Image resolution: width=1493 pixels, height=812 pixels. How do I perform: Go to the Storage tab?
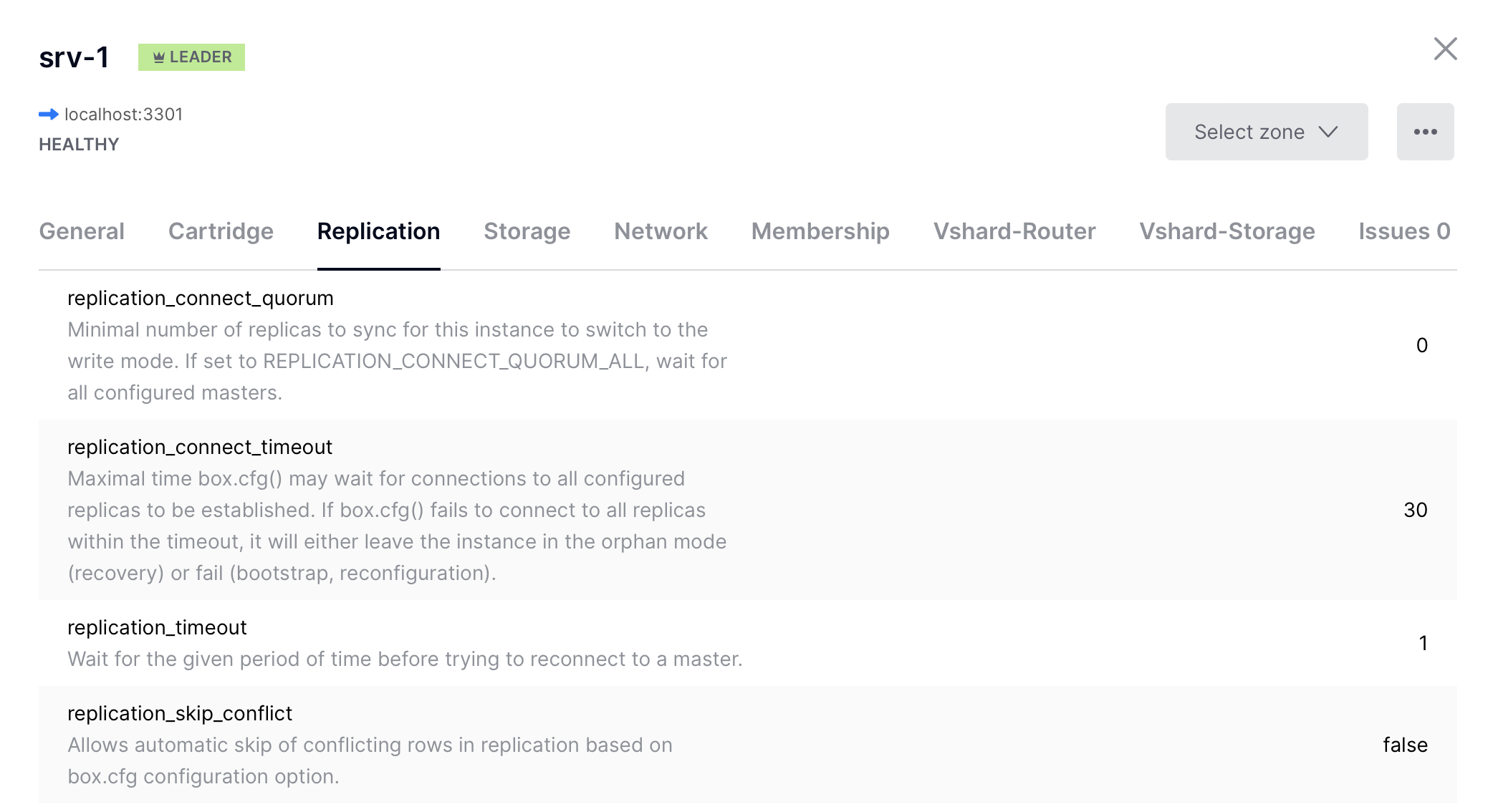(527, 231)
